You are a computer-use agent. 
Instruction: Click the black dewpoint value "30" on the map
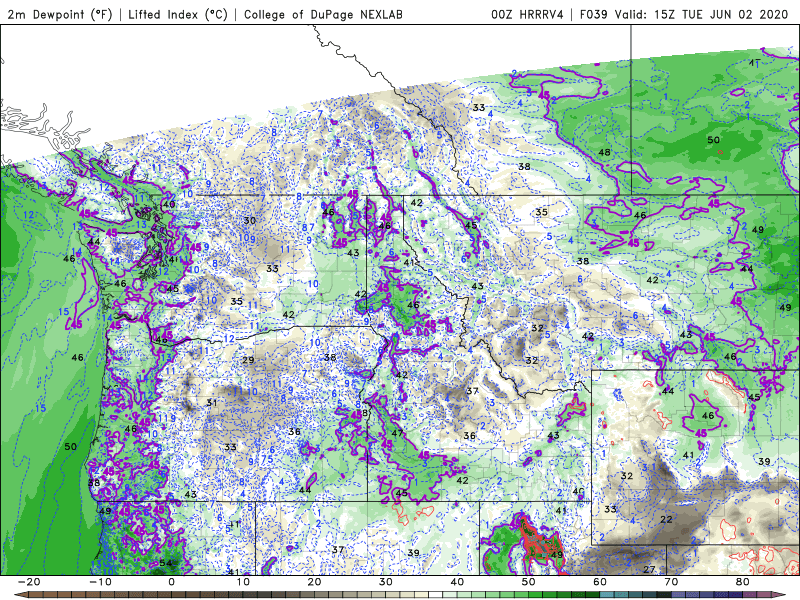coord(249,220)
